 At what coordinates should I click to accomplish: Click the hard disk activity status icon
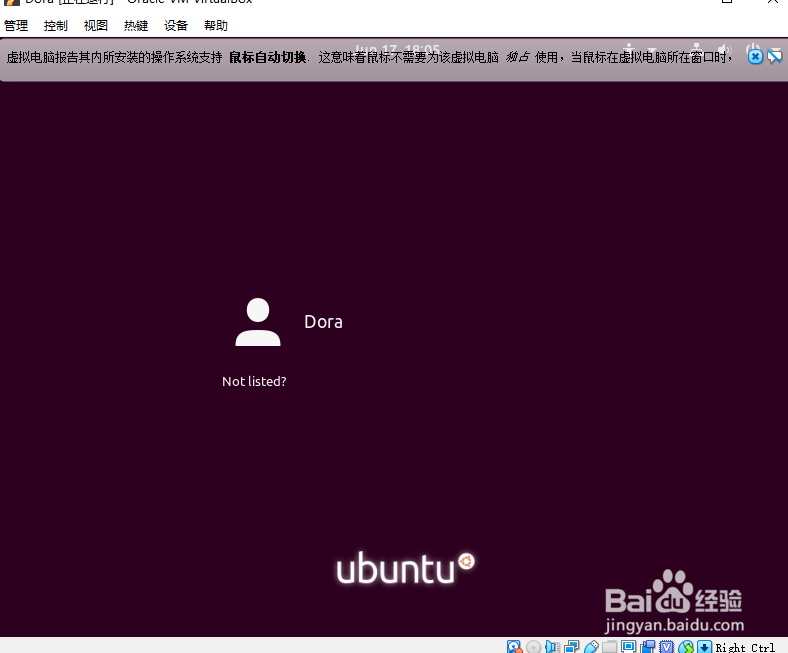point(514,646)
